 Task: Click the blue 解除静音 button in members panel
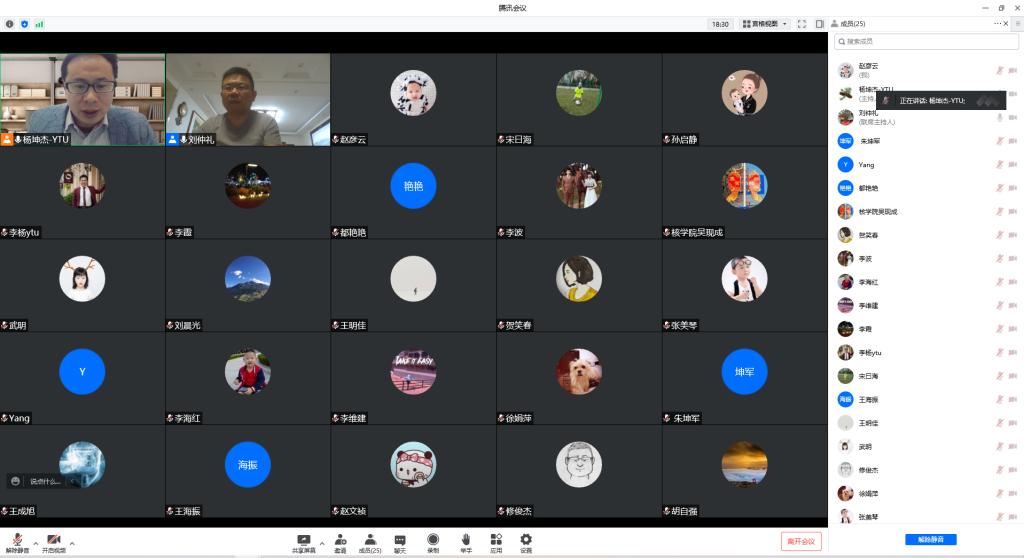[931, 540]
